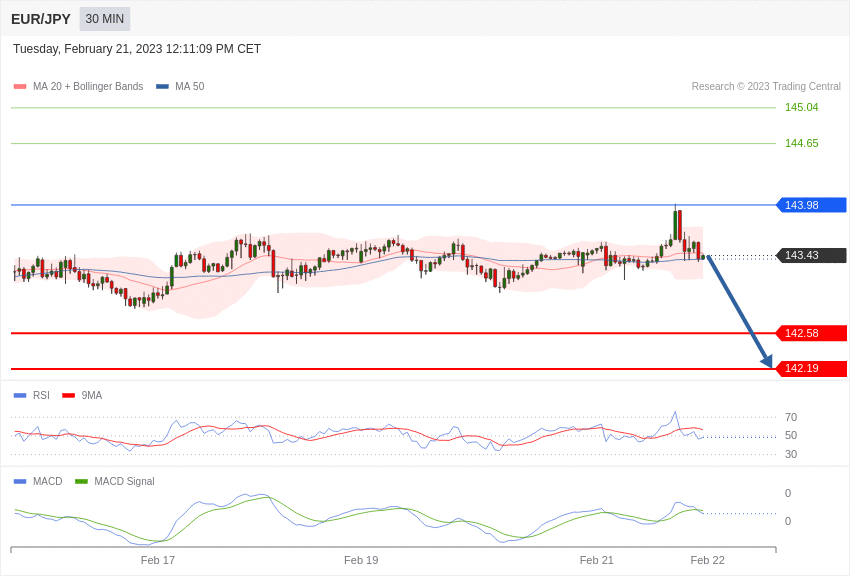
Task: Click the Feb 19 date axis label
Action: tap(361, 560)
